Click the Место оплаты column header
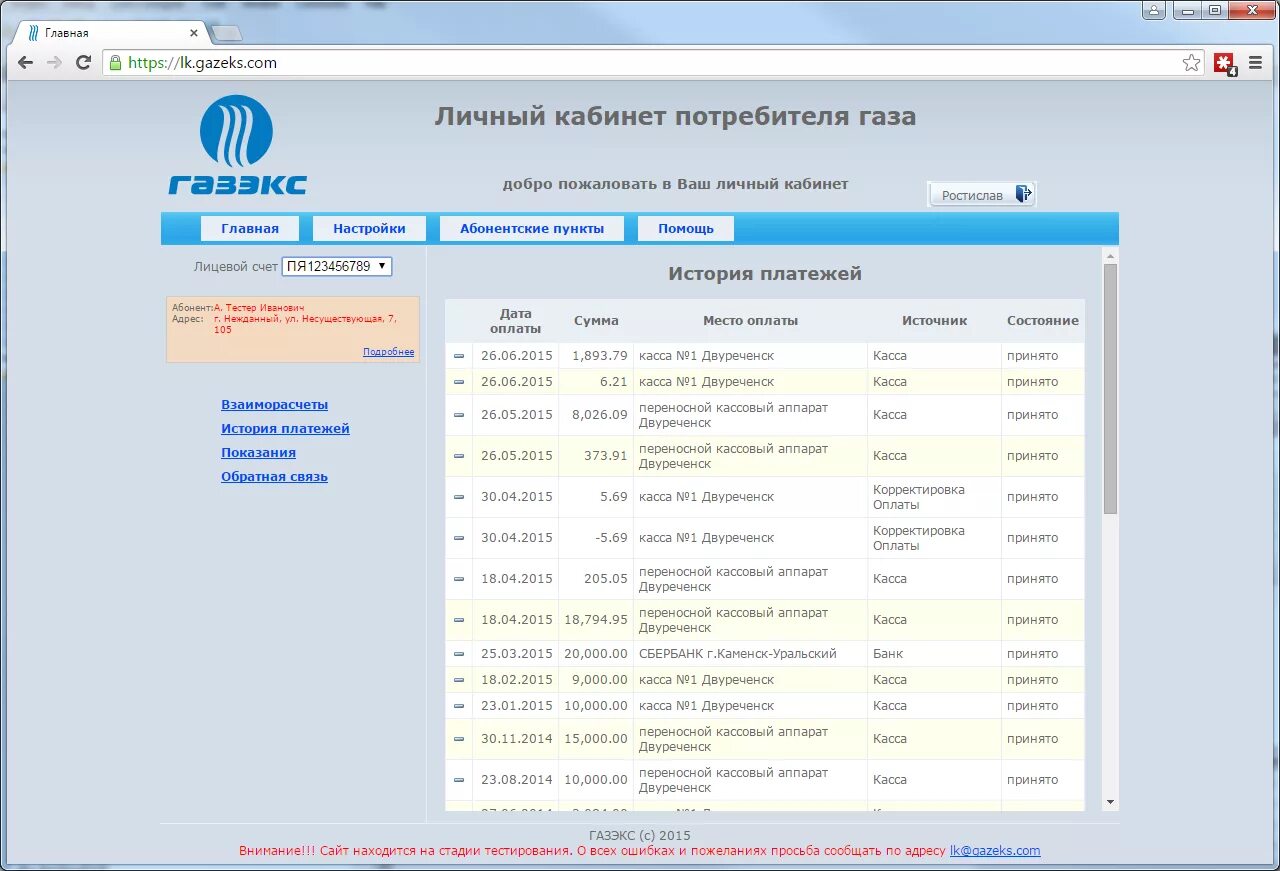This screenshot has height=871, width=1280. (750, 321)
